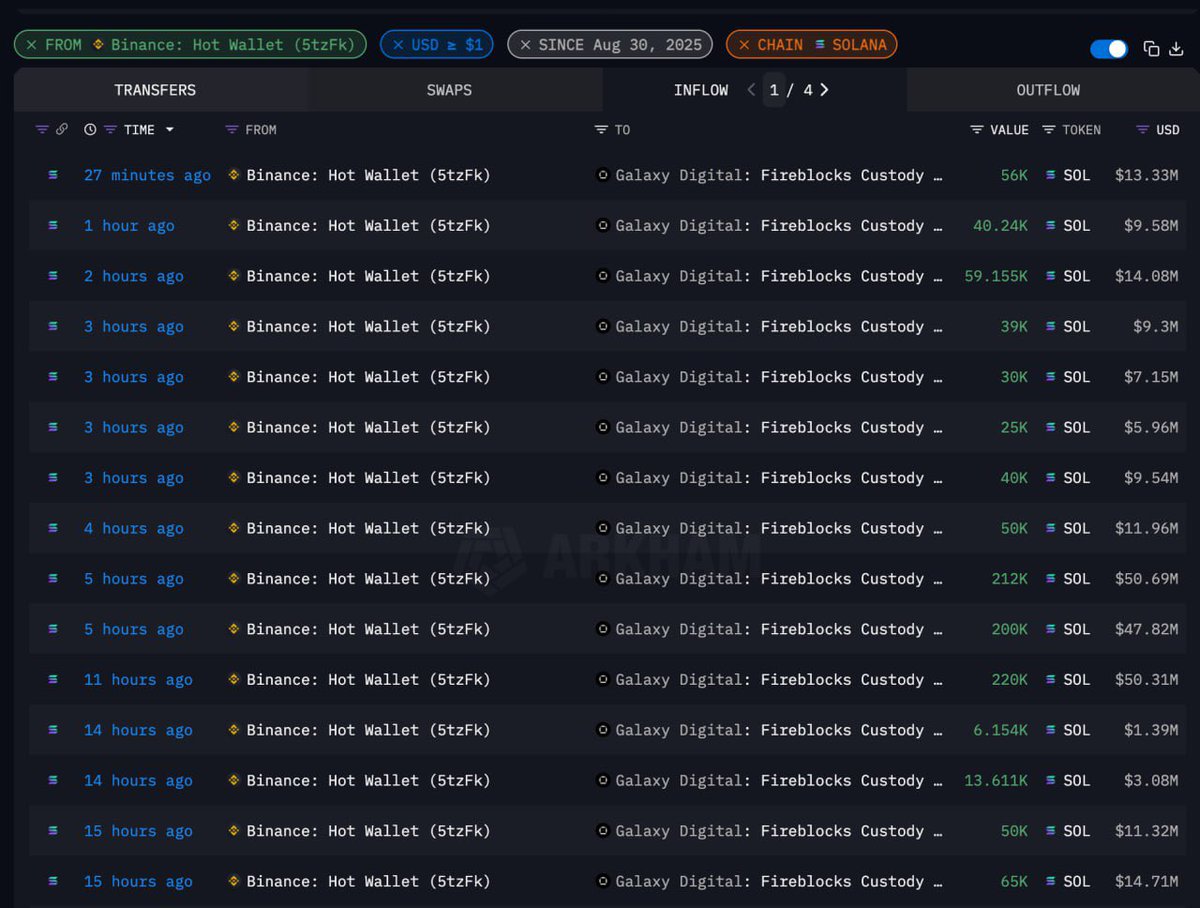This screenshot has height=908, width=1200.
Task: Click the 56K value cell
Action: pos(1014,175)
